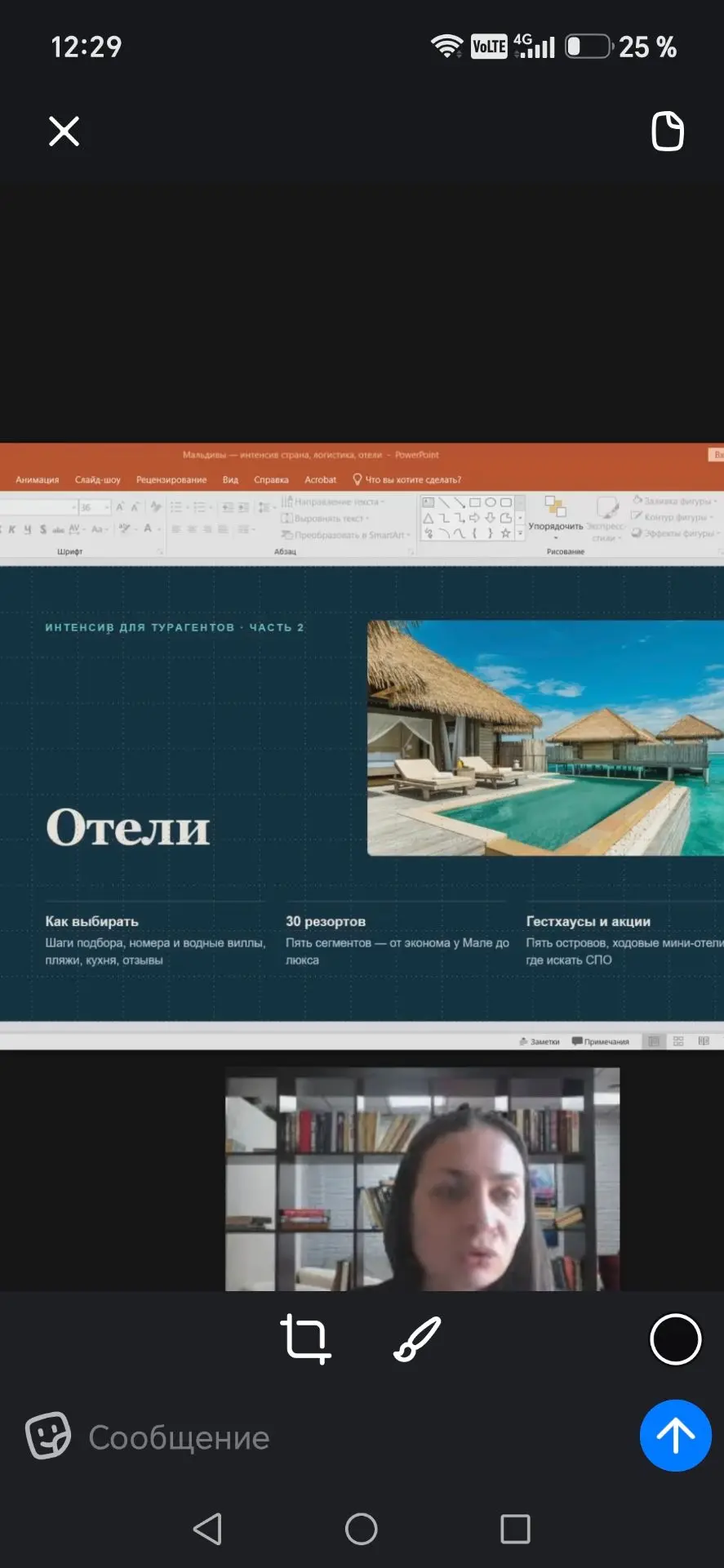Screen dimensions: 724x1568
Task: Click the Гестхаусы и акции heading
Action: click(589, 921)
